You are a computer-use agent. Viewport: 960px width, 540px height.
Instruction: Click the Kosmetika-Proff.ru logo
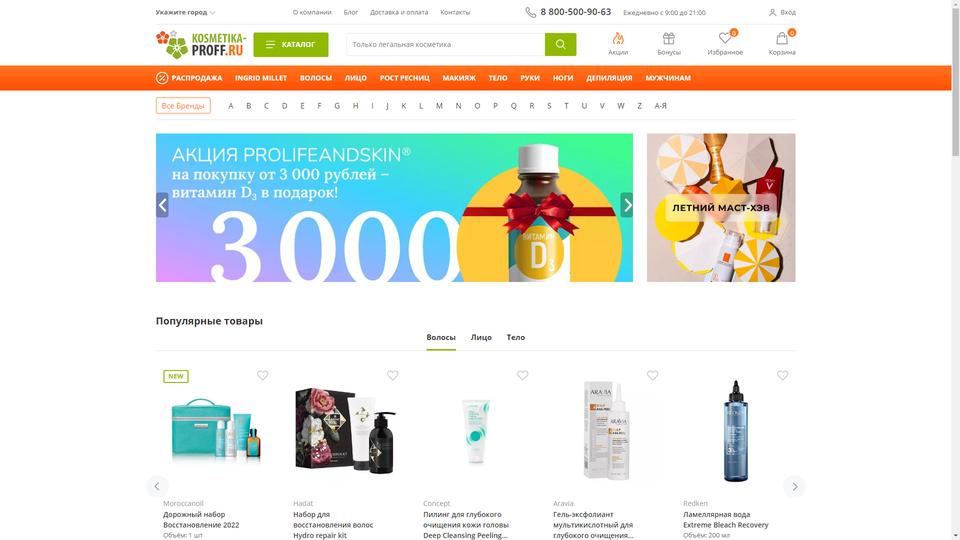[x=201, y=44]
